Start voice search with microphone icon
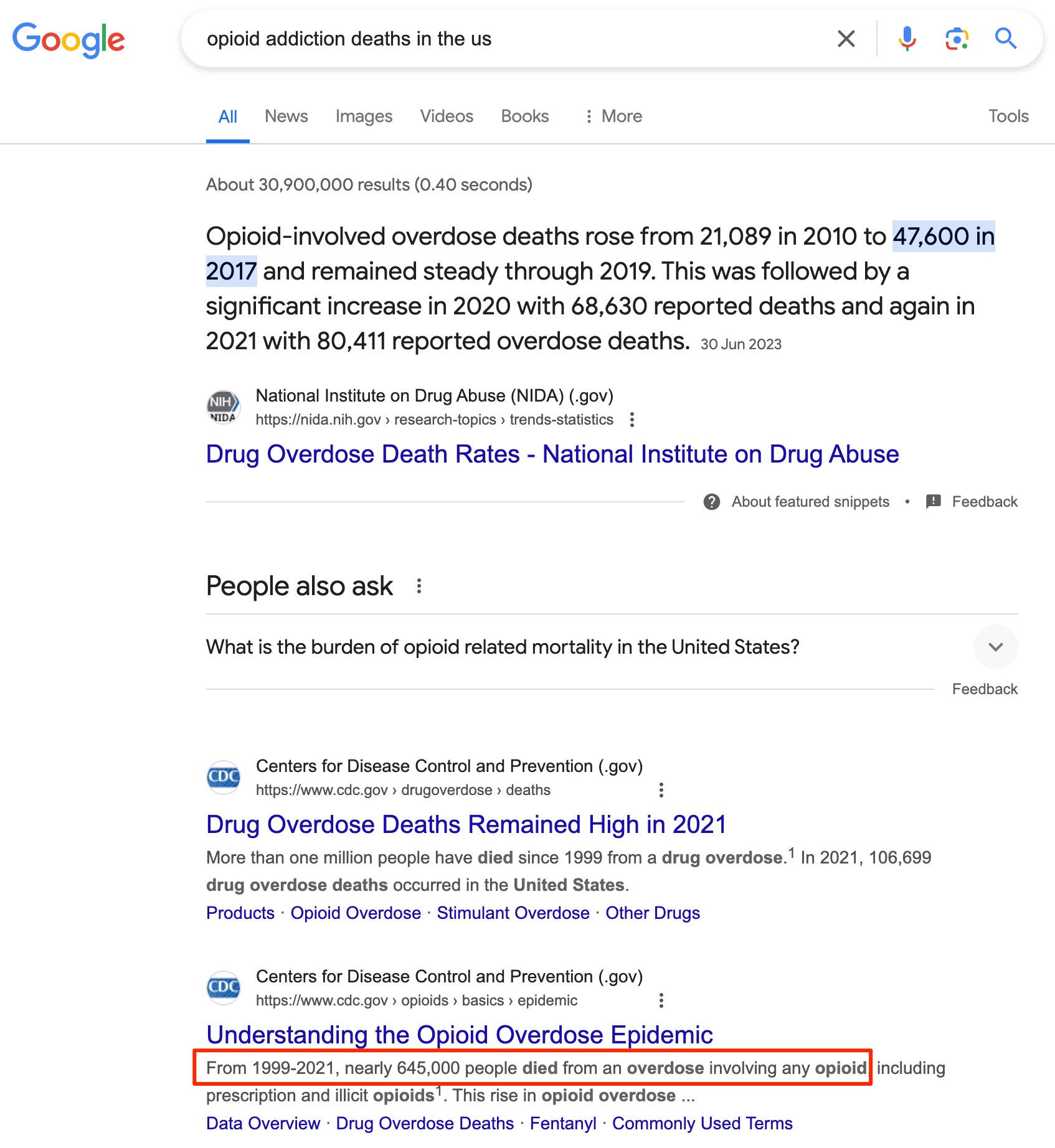Image resolution: width=1055 pixels, height=1148 pixels. [x=907, y=39]
